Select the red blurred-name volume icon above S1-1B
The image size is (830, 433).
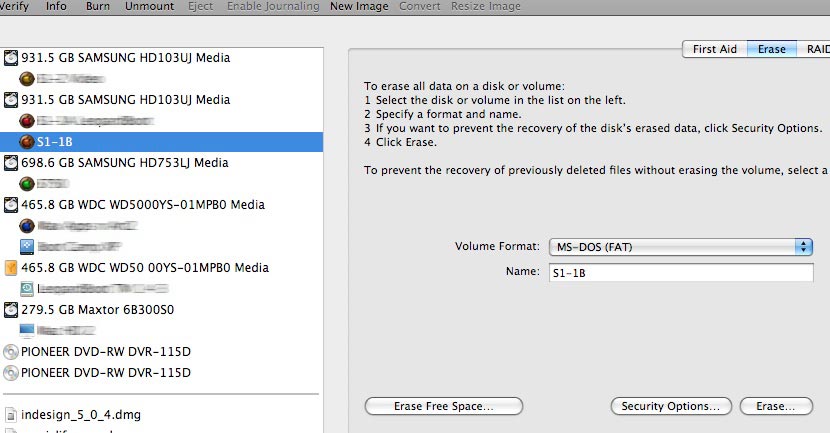coord(26,121)
